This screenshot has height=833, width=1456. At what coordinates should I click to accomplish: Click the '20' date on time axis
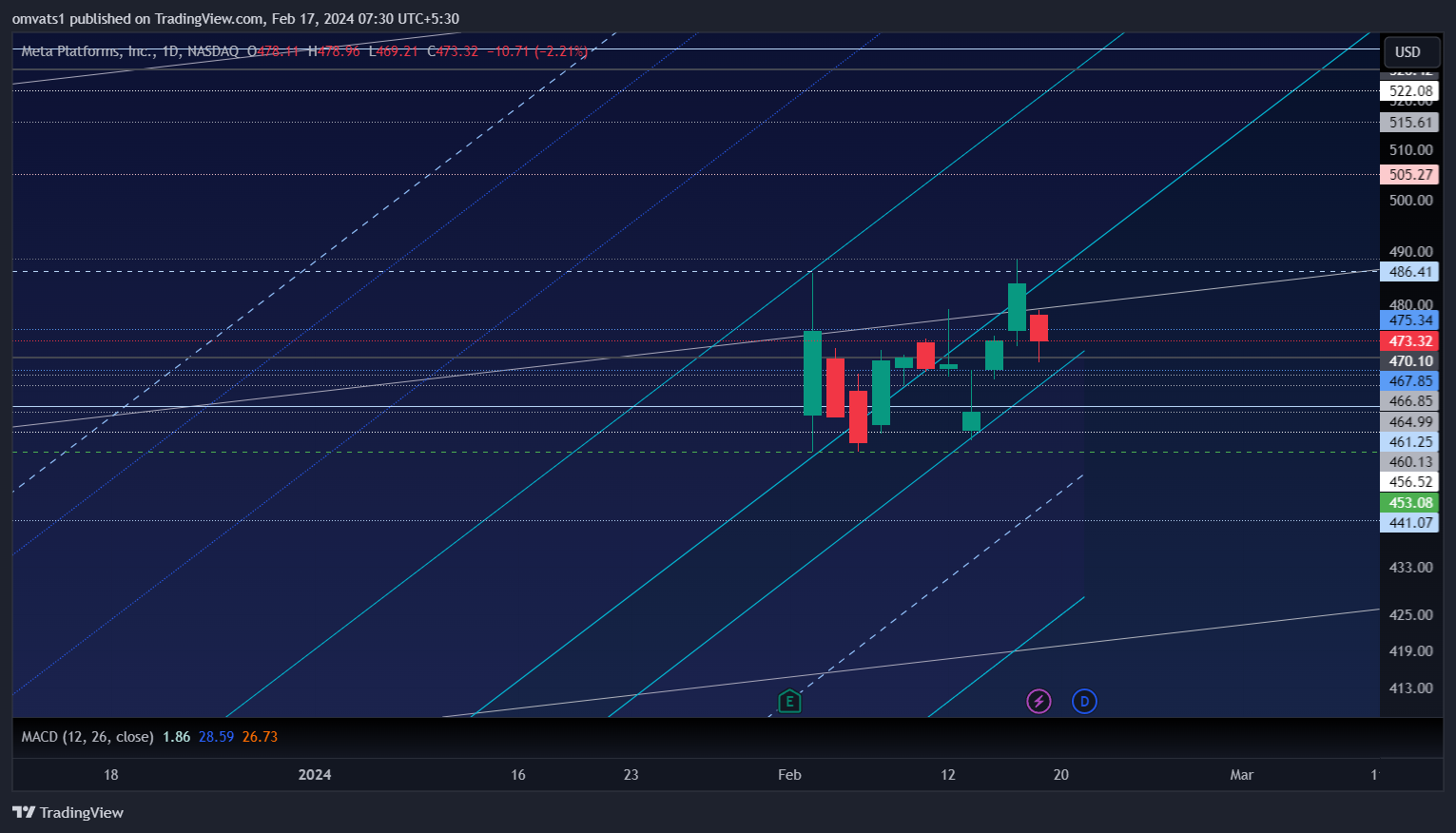tap(1061, 775)
